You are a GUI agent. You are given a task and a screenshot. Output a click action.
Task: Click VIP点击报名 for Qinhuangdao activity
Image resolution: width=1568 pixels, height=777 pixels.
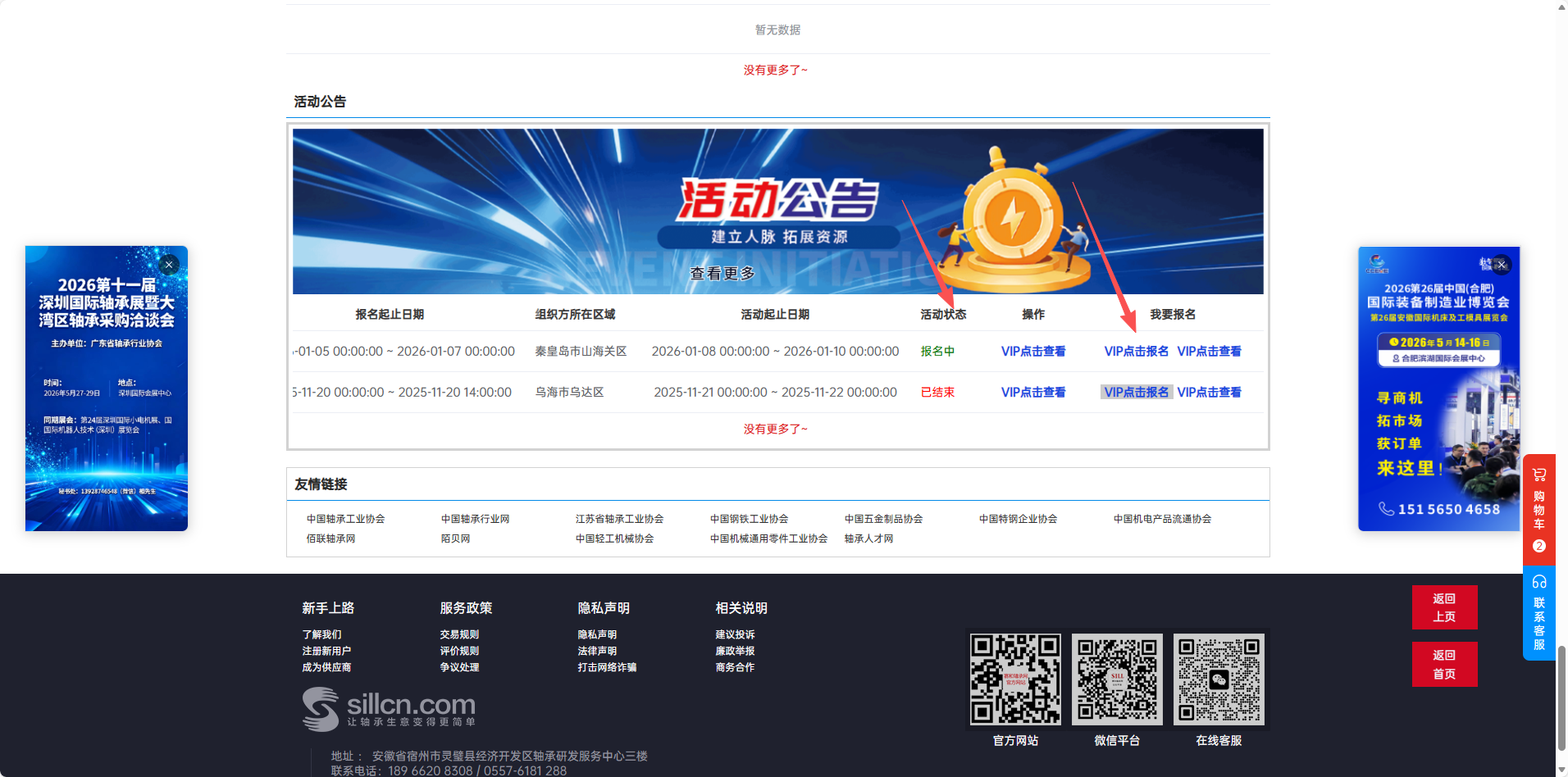(x=1136, y=351)
